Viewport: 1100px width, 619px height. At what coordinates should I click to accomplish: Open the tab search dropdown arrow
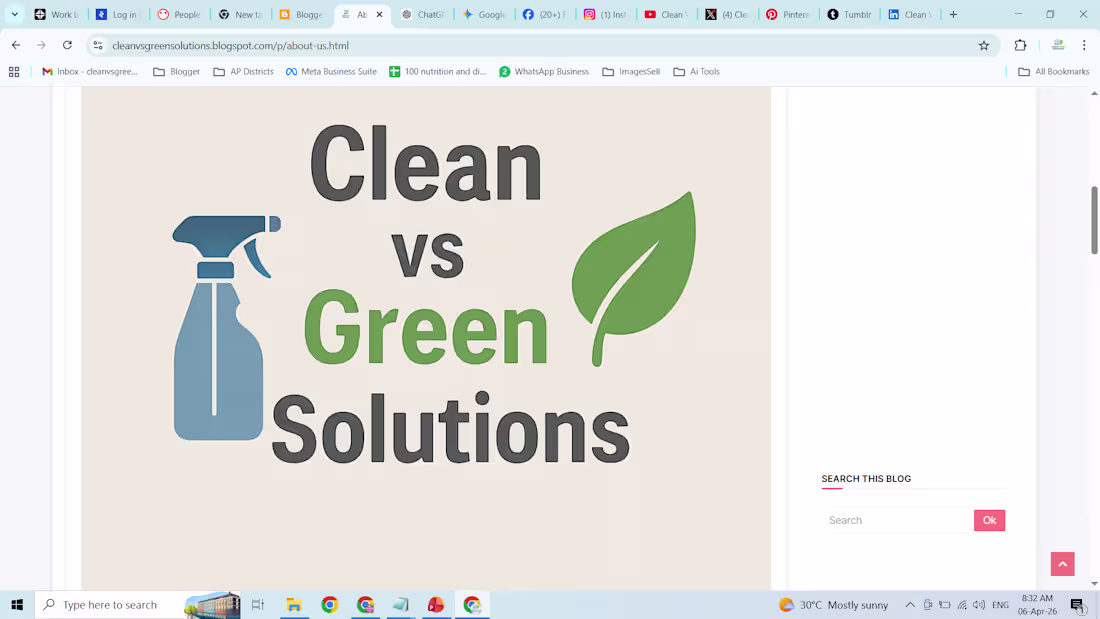pos(14,14)
